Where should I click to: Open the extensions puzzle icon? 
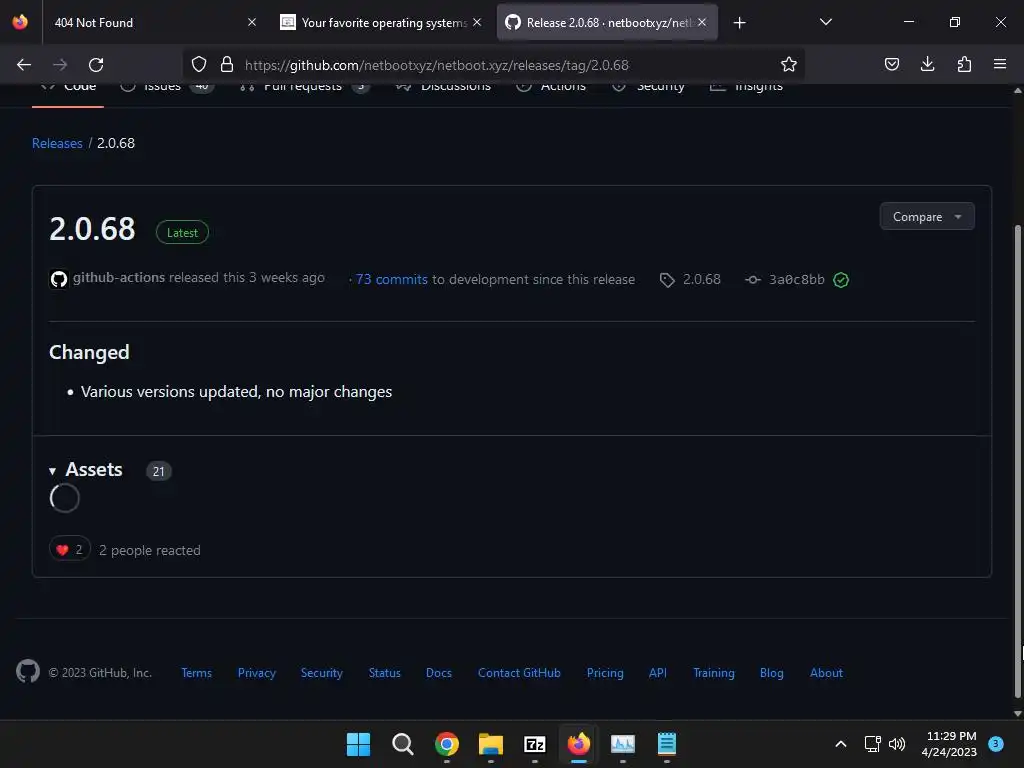[x=964, y=64]
